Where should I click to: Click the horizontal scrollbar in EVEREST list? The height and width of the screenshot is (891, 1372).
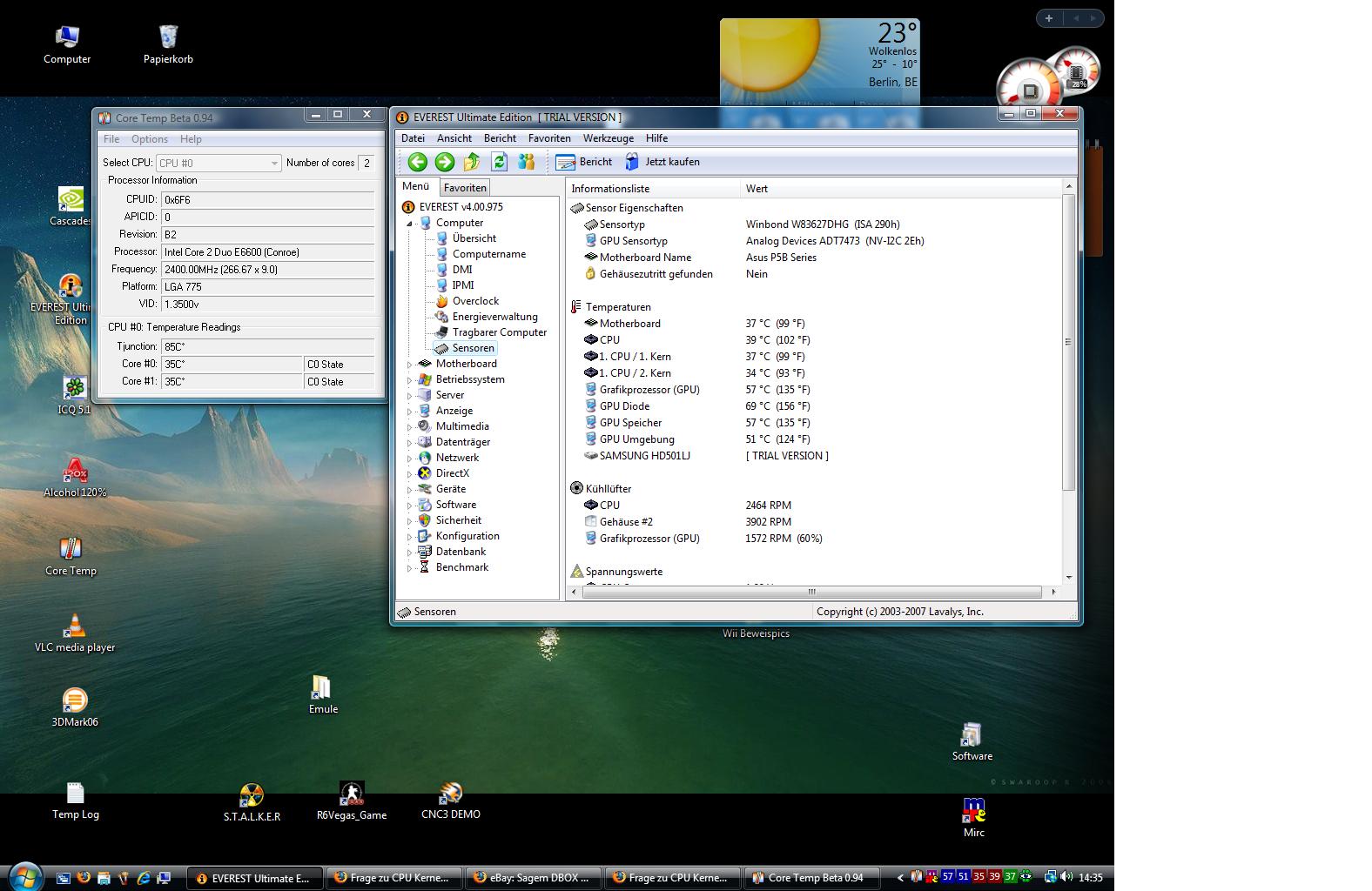[x=811, y=592]
